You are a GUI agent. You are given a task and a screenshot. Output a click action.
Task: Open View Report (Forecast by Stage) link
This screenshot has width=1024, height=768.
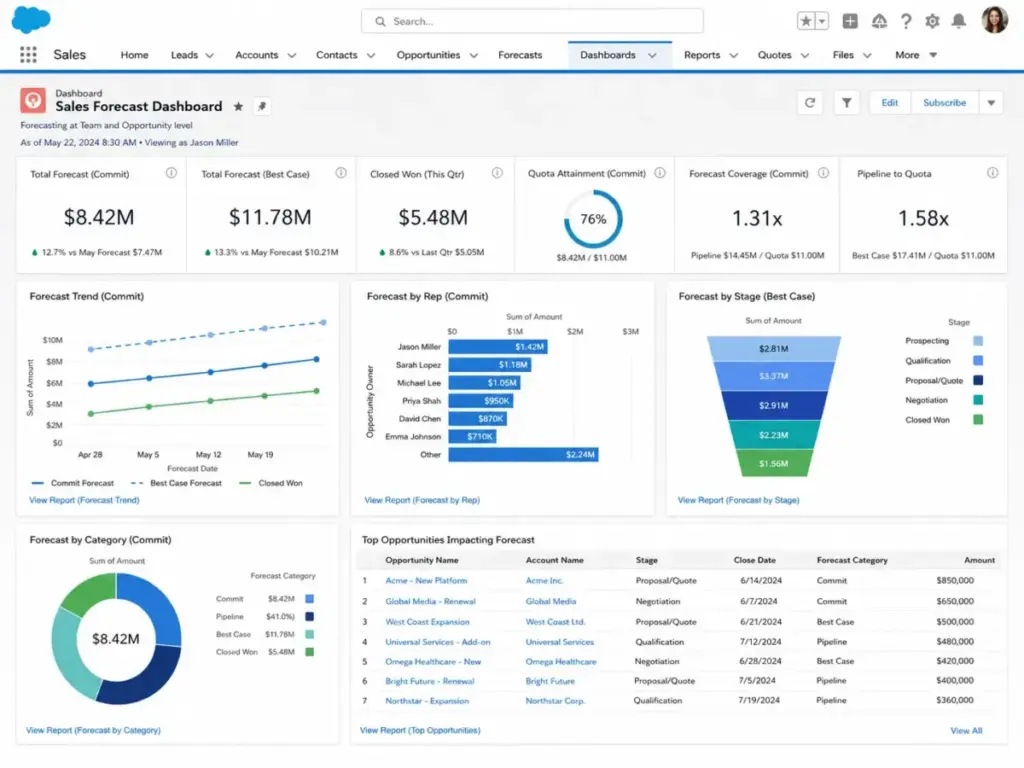(x=739, y=500)
